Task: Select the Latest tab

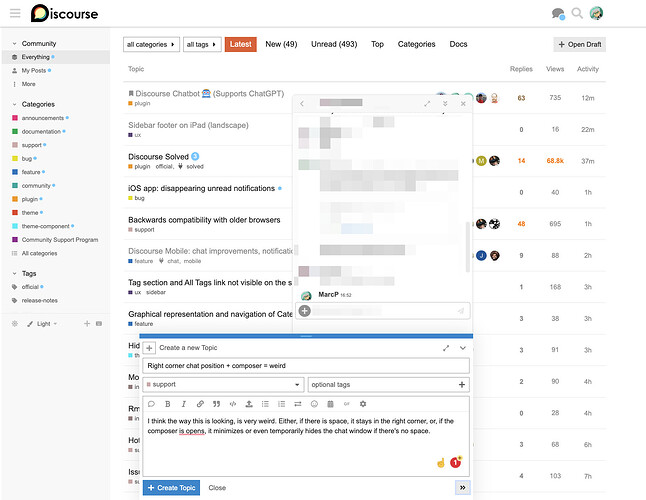Action: pos(241,44)
